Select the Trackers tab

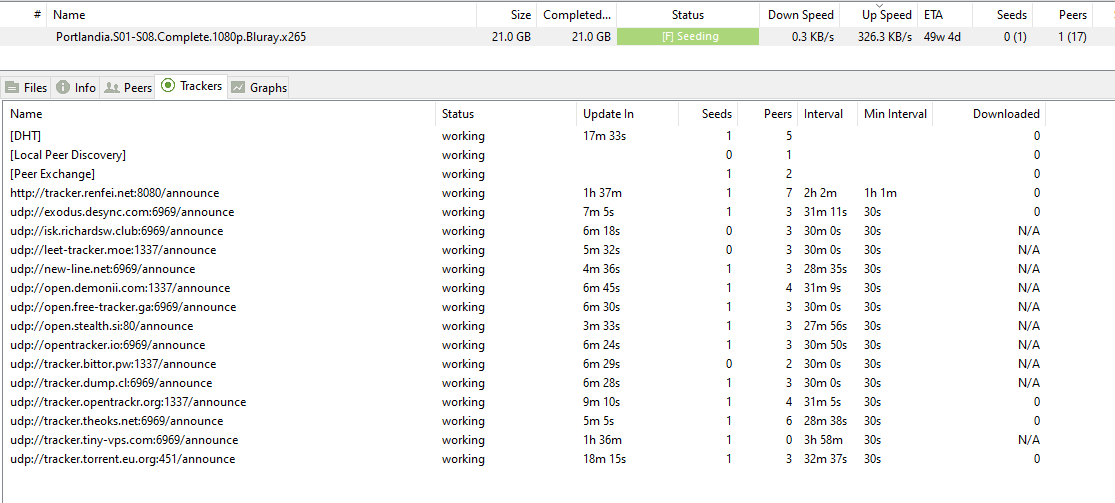click(x=192, y=86)
